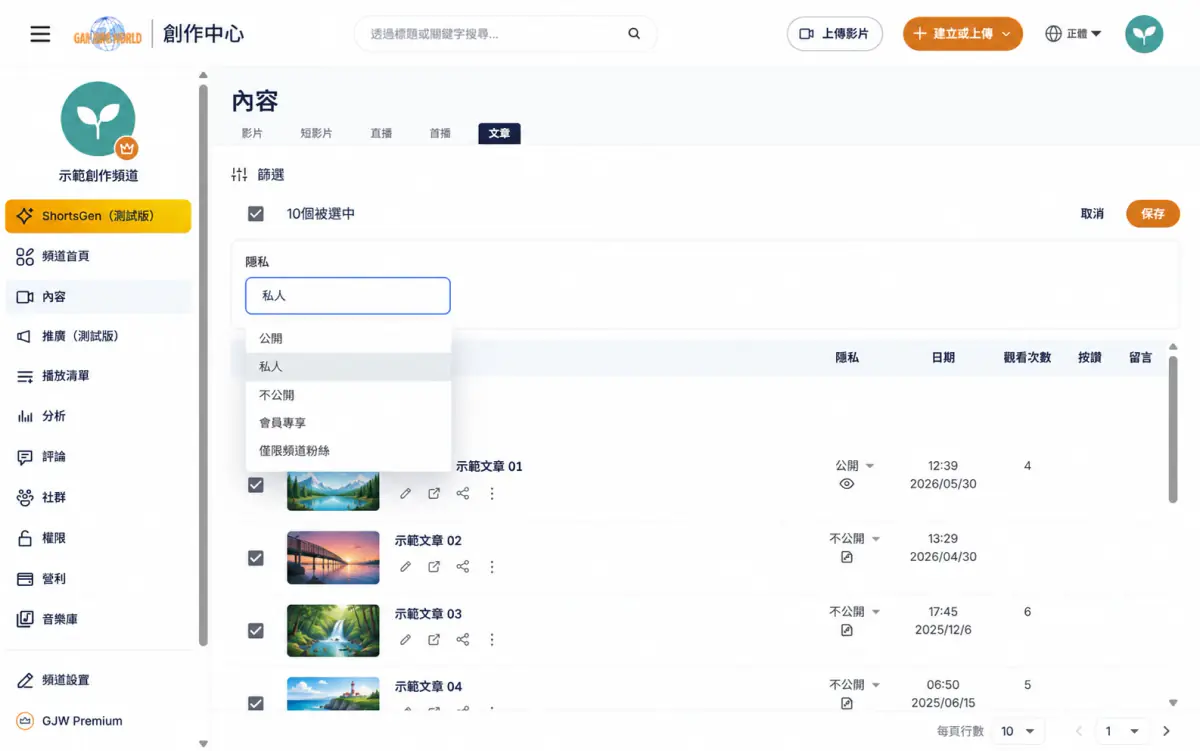The image size is (1200, 751).
Task: Click the 上傳影片 button
Action: tap(835, 34)
